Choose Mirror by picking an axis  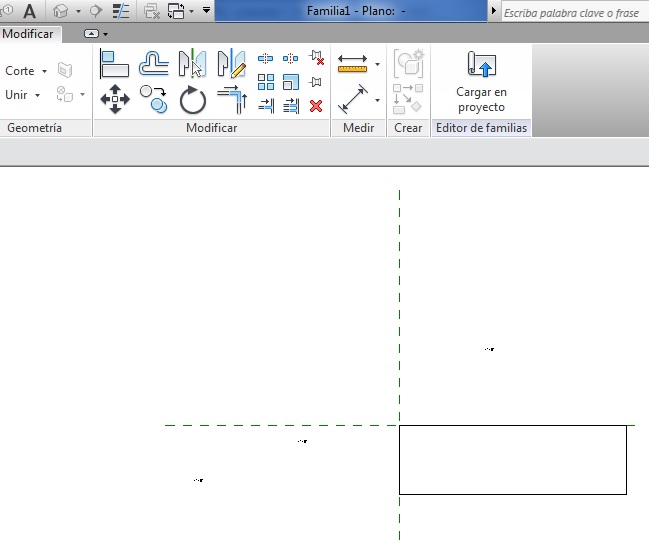(192, 65)
